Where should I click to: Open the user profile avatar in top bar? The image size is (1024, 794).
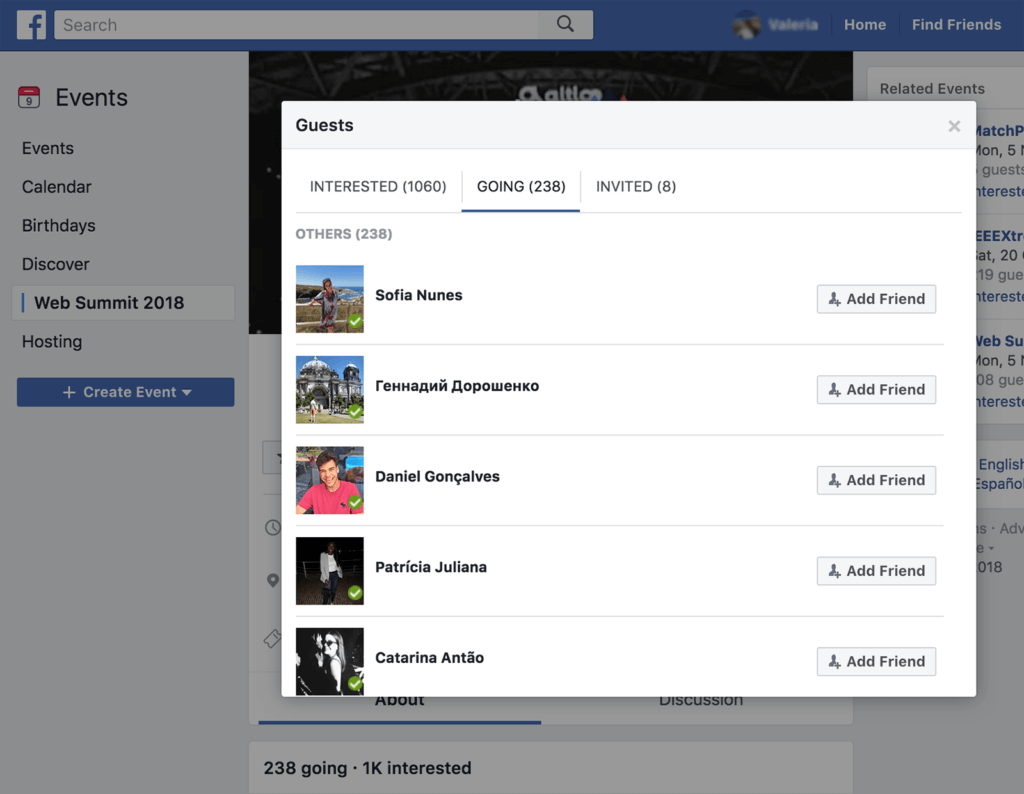coord(746,25)
